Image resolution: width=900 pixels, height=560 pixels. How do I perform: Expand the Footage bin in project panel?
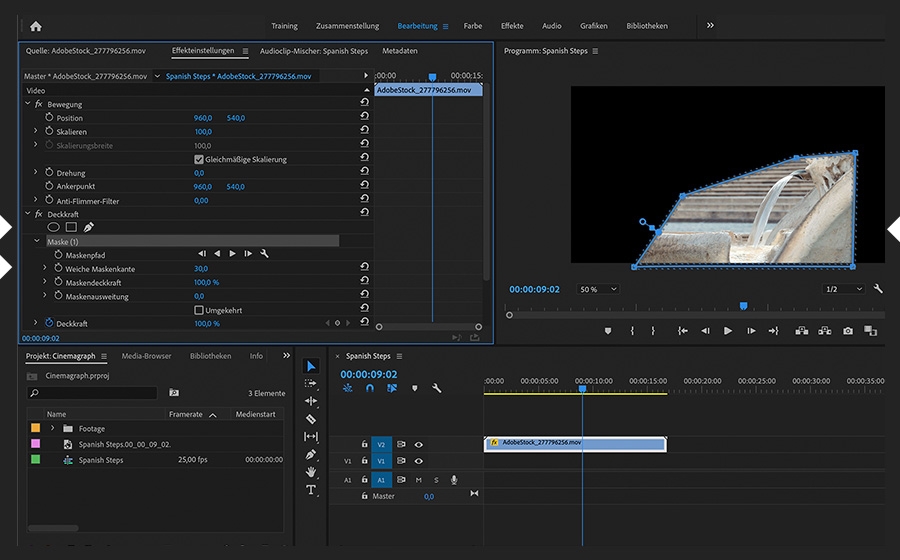click(x=53, y=429)
